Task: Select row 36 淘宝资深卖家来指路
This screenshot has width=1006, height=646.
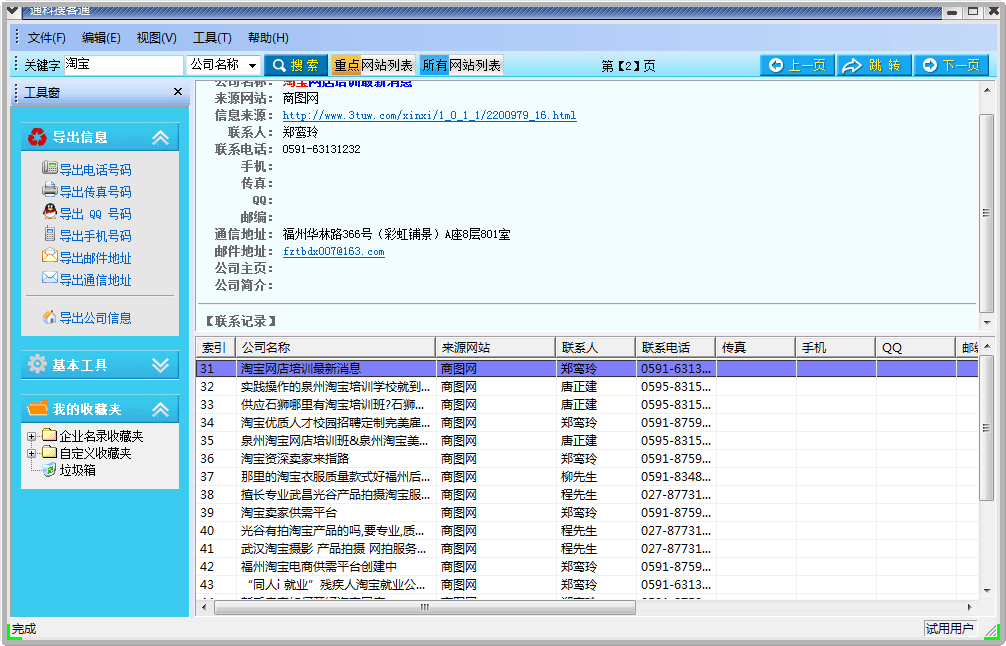Action: pyautogui.click(x=587, y=459)
